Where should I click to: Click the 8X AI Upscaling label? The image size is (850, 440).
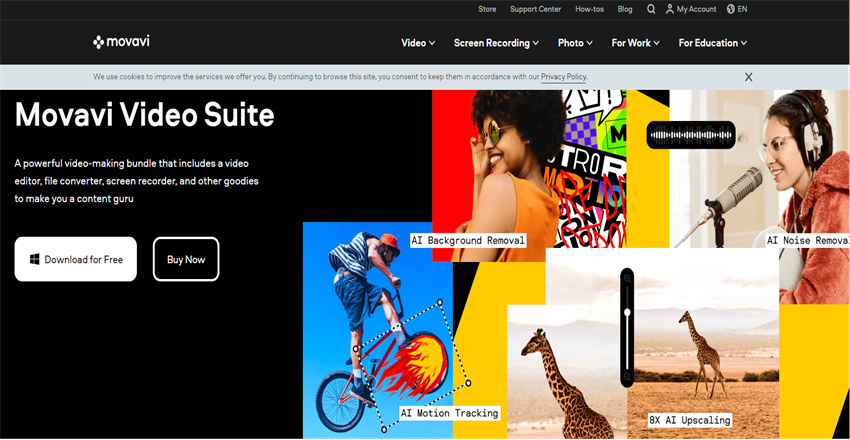[x=690, y=419]
